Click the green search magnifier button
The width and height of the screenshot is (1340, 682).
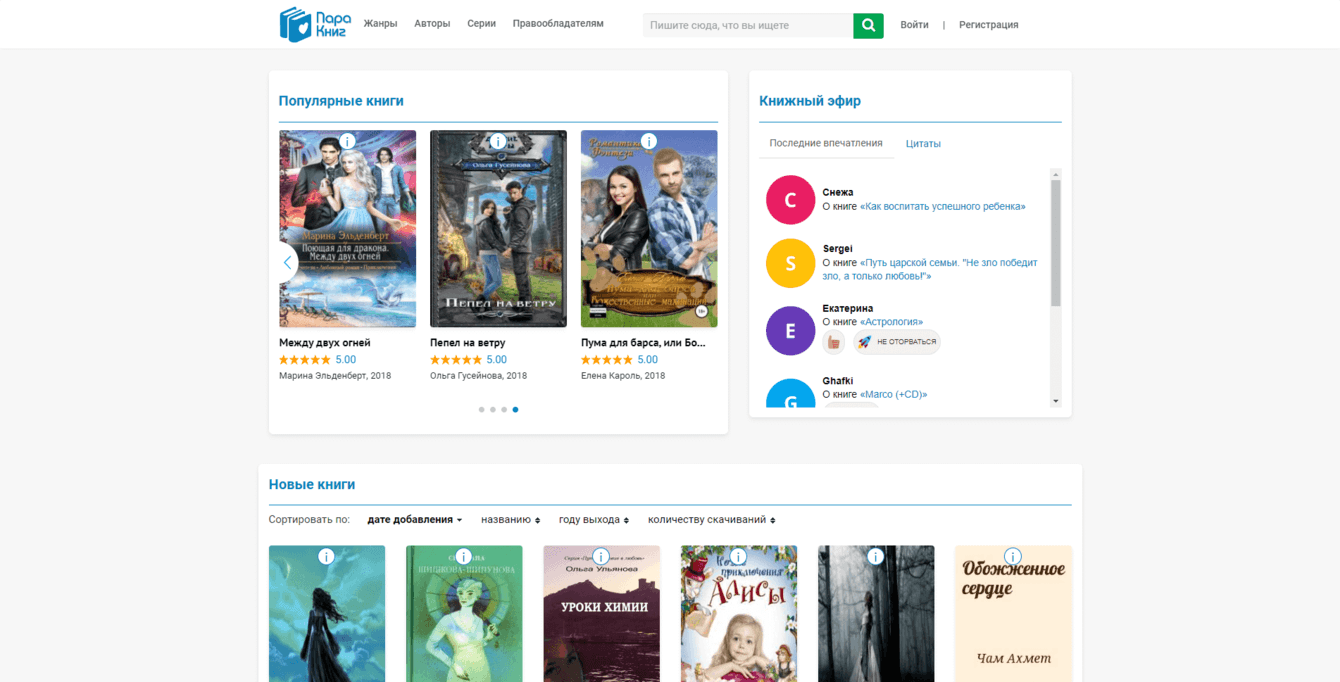coord(868,25)
